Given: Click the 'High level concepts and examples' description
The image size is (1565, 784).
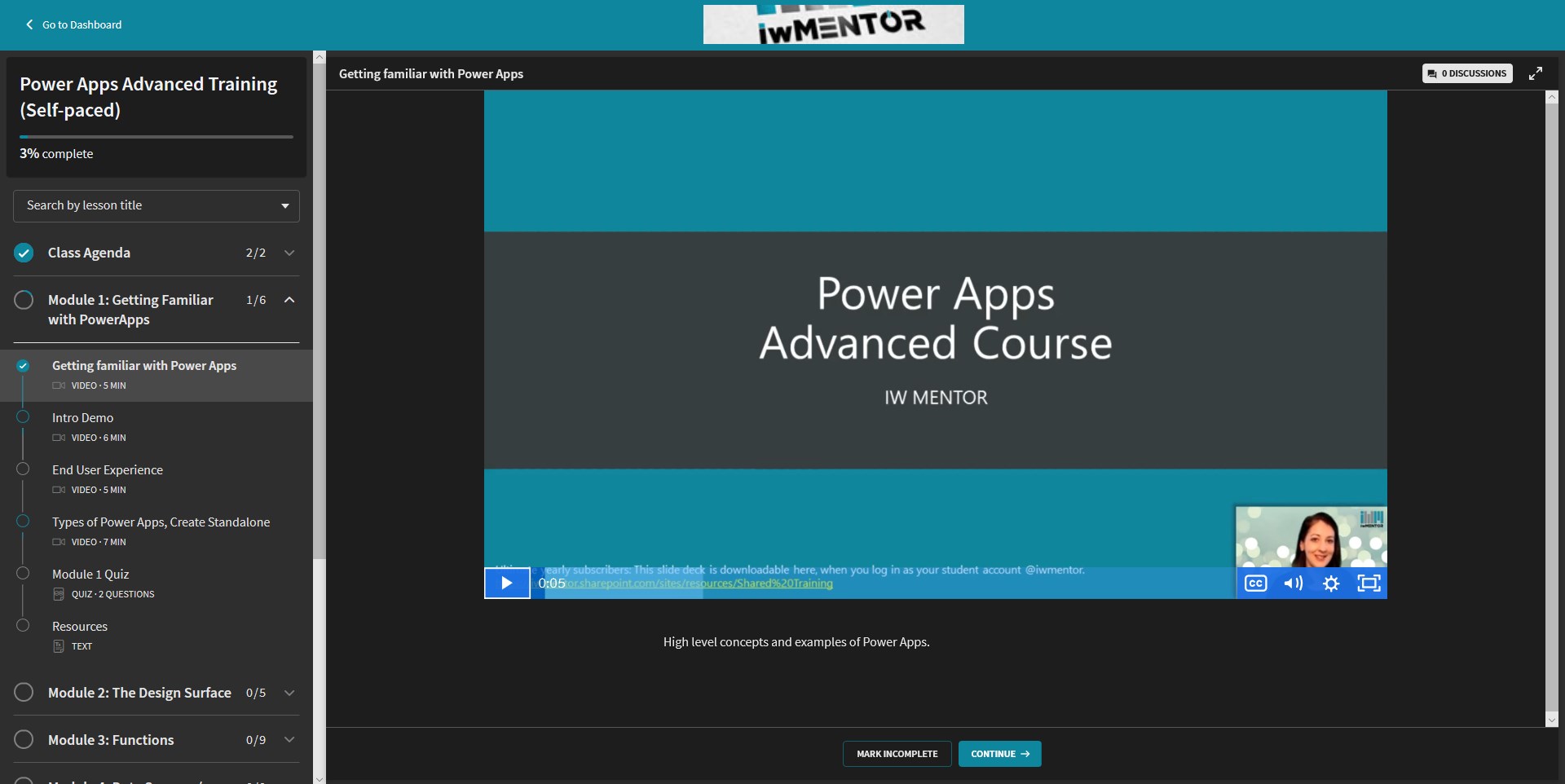Looking at the screenshot, I should [x=796, y=642].
